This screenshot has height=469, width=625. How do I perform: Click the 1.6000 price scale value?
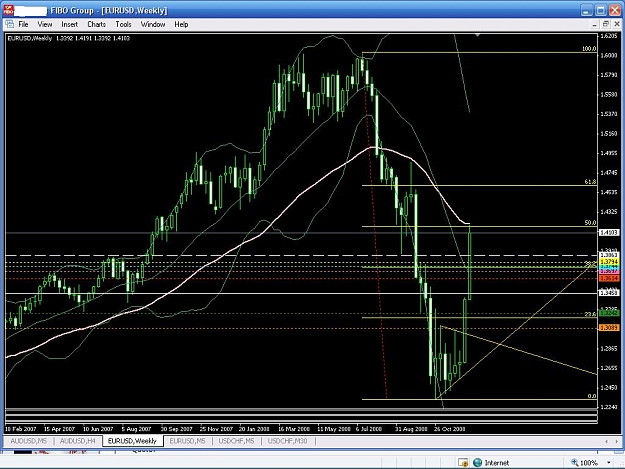[609, 55]
